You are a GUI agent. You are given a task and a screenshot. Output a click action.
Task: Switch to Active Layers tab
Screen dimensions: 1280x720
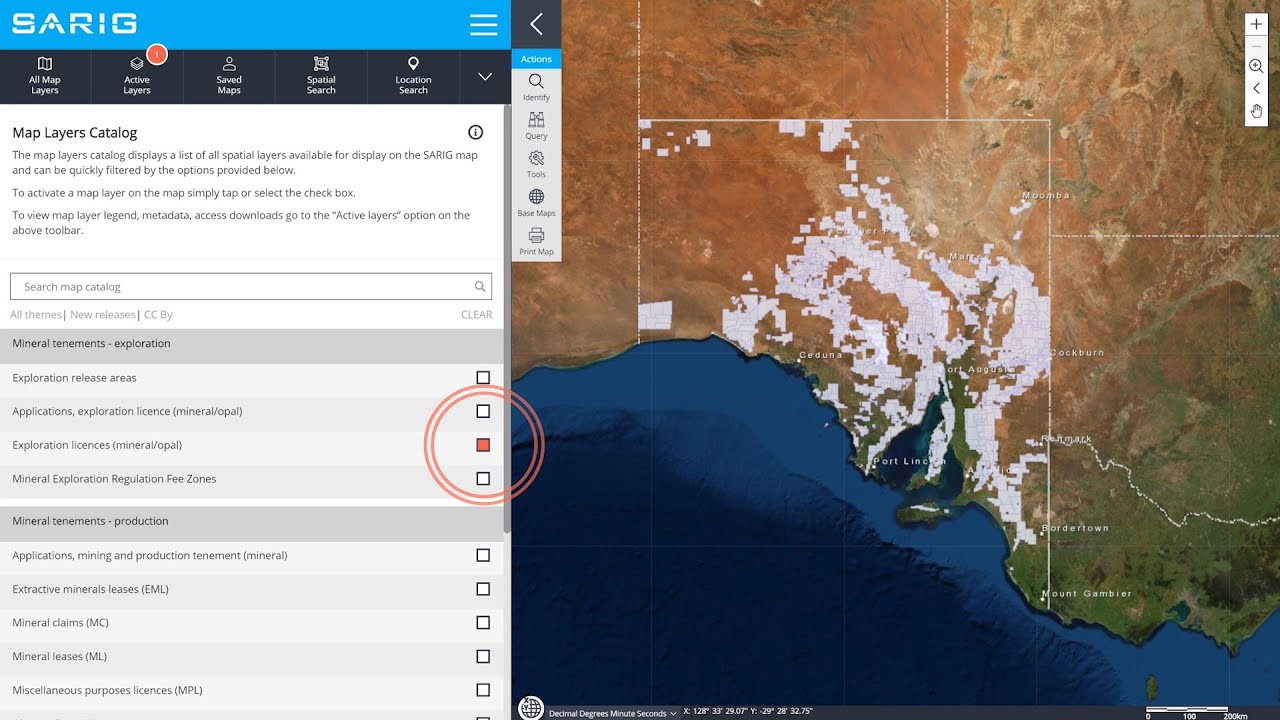pos(137,77)
